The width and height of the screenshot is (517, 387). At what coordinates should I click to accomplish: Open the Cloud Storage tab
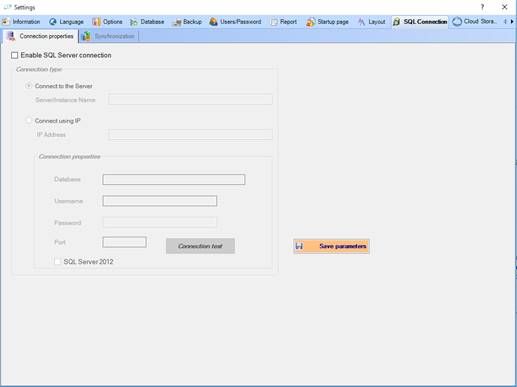pyautogui.click(x=474, y=22)
